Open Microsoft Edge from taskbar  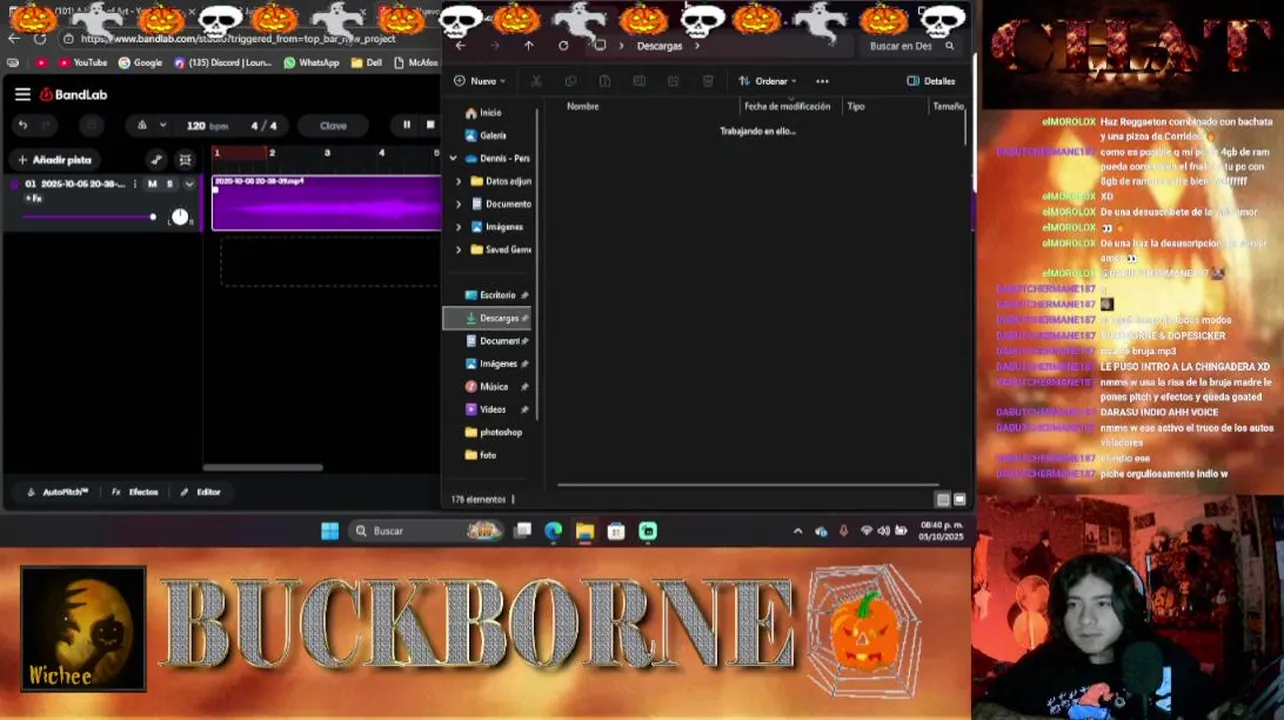pos(553,531)
